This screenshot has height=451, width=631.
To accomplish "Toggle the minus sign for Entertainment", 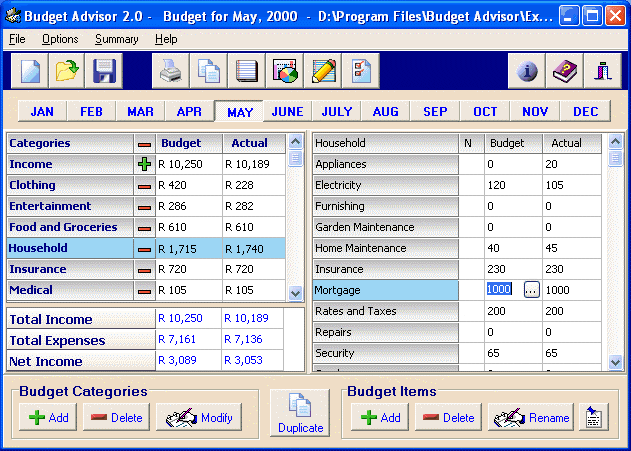I will 144,206.
